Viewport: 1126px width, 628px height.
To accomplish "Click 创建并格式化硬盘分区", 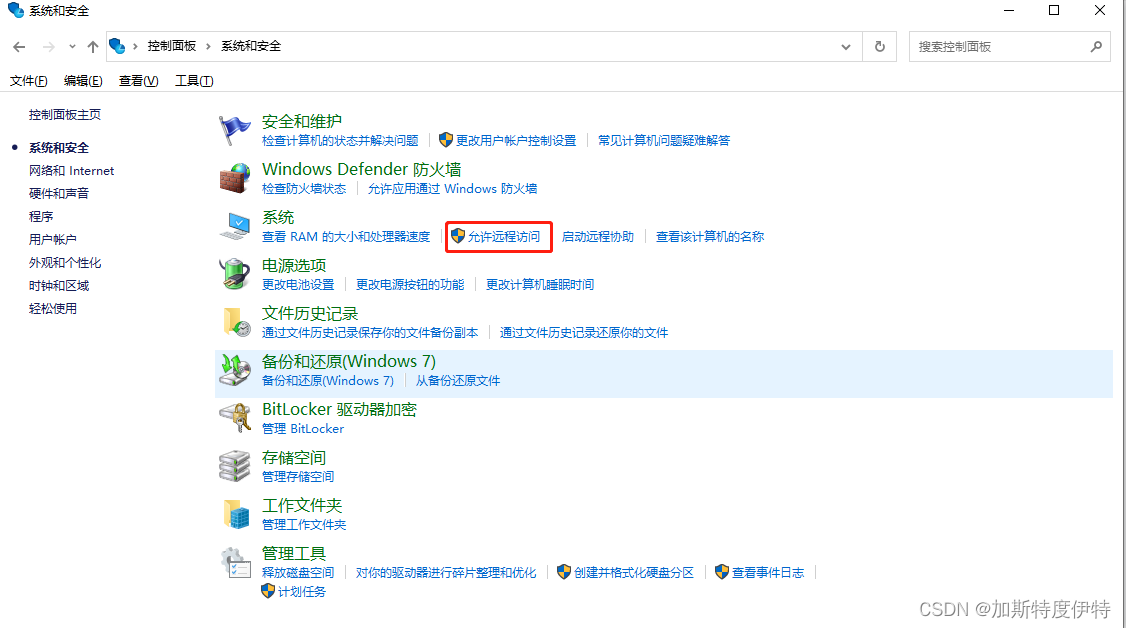I will (633, 573).
